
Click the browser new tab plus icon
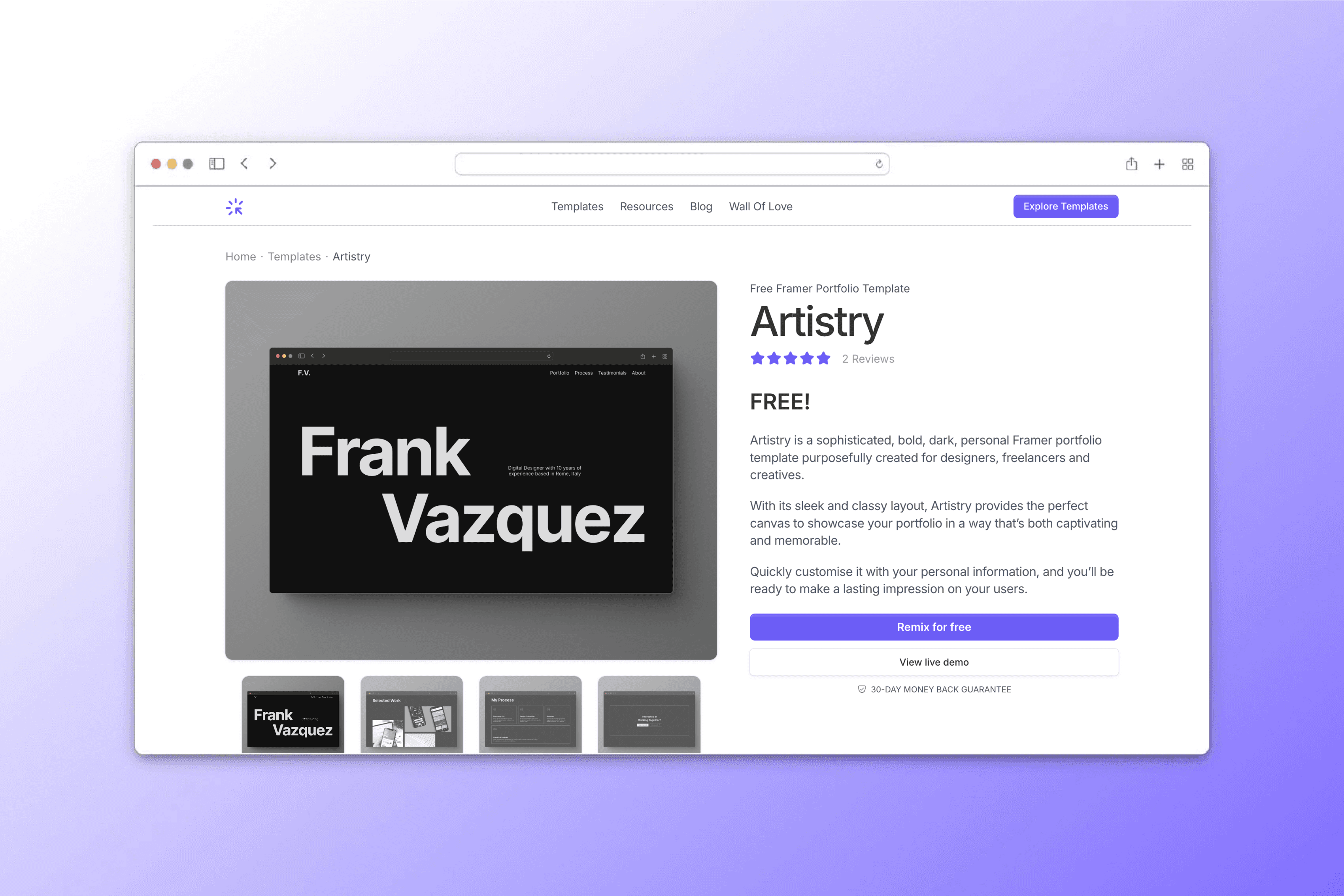(x=1159, y=163)
